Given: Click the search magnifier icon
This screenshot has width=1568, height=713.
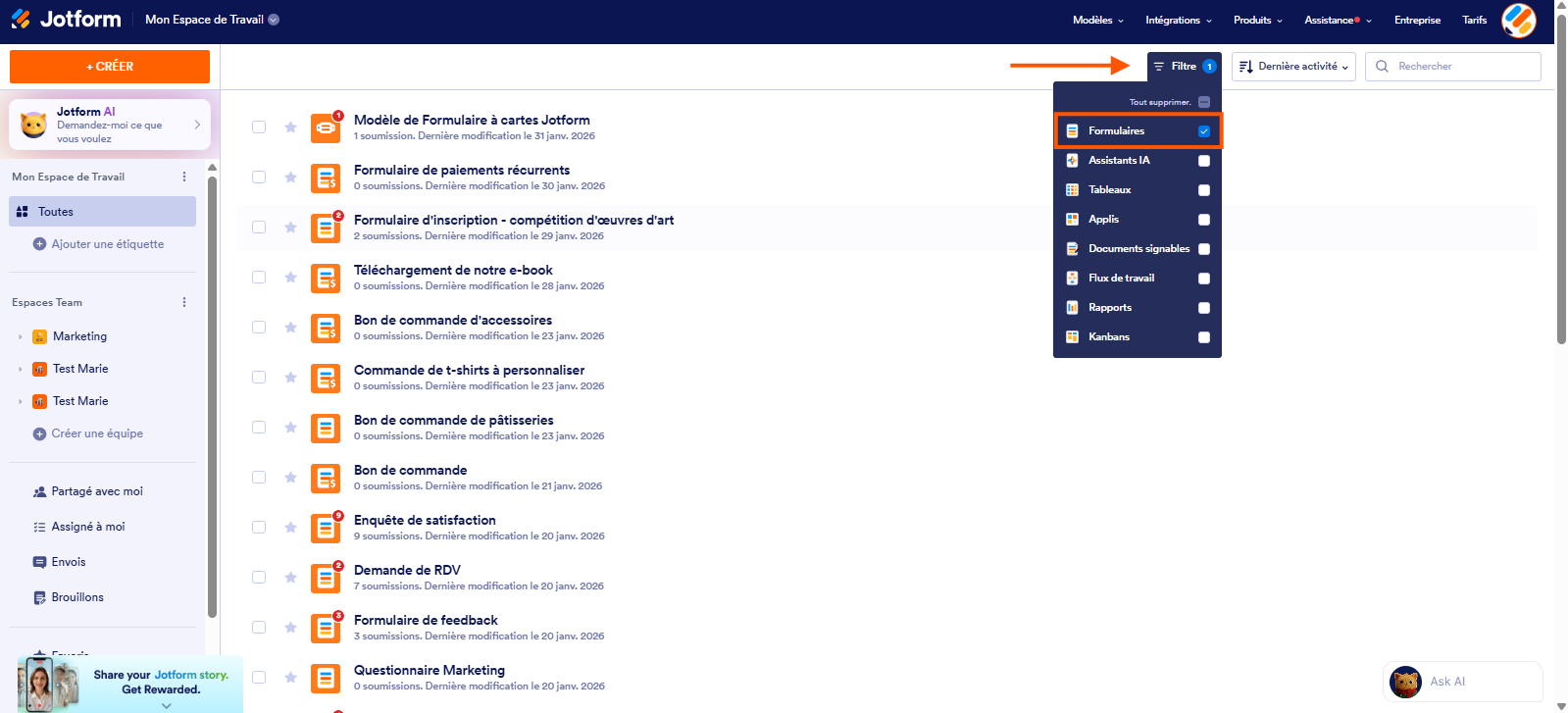Looking at the screenshot, I should (1382, 66).
